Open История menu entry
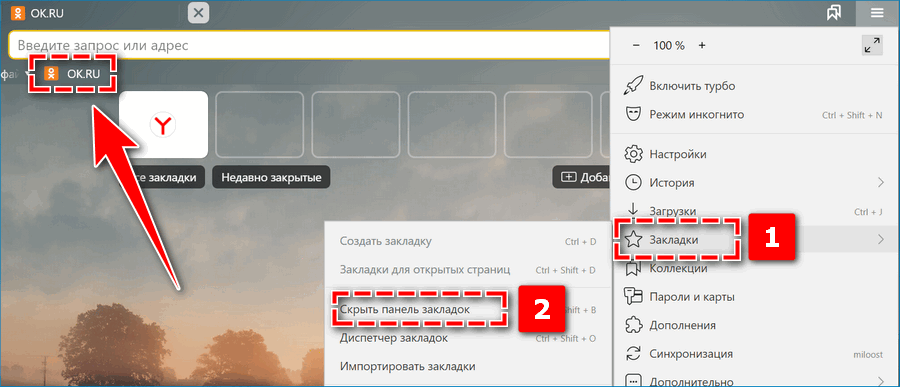Image resolution: width=900 pixels, height=387 pixels. [x=755, y=183]
